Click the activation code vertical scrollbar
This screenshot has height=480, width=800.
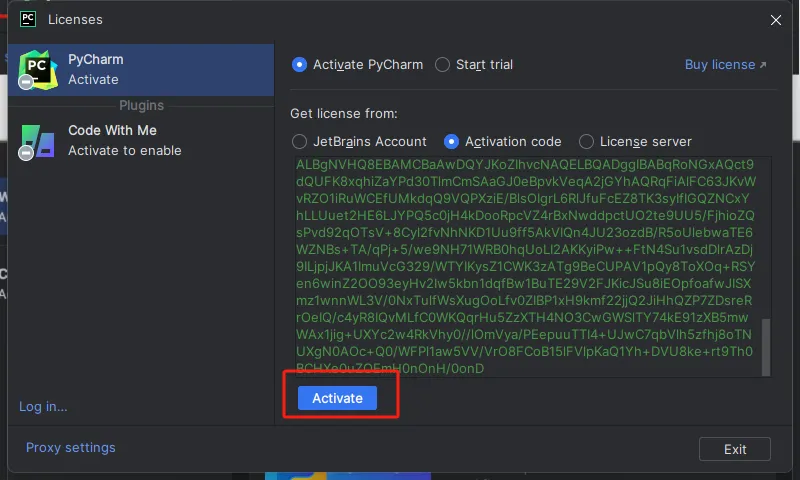(766, 346)
